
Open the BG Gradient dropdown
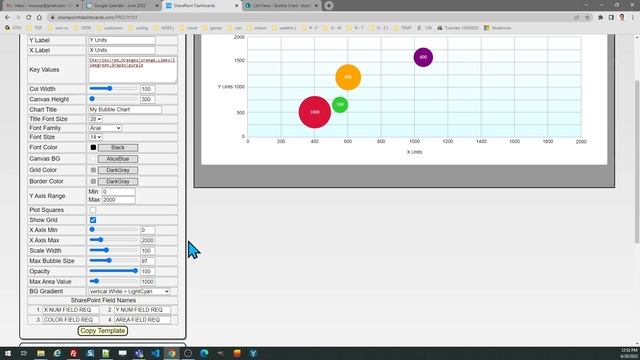coord(129,291)
